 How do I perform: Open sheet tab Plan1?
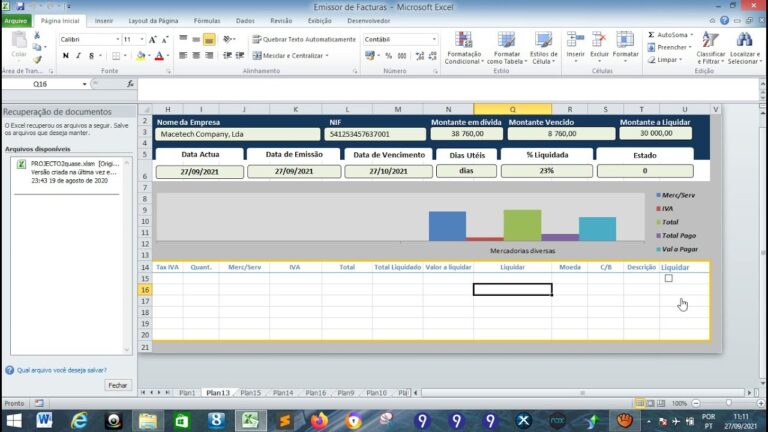tap(187, 393)
